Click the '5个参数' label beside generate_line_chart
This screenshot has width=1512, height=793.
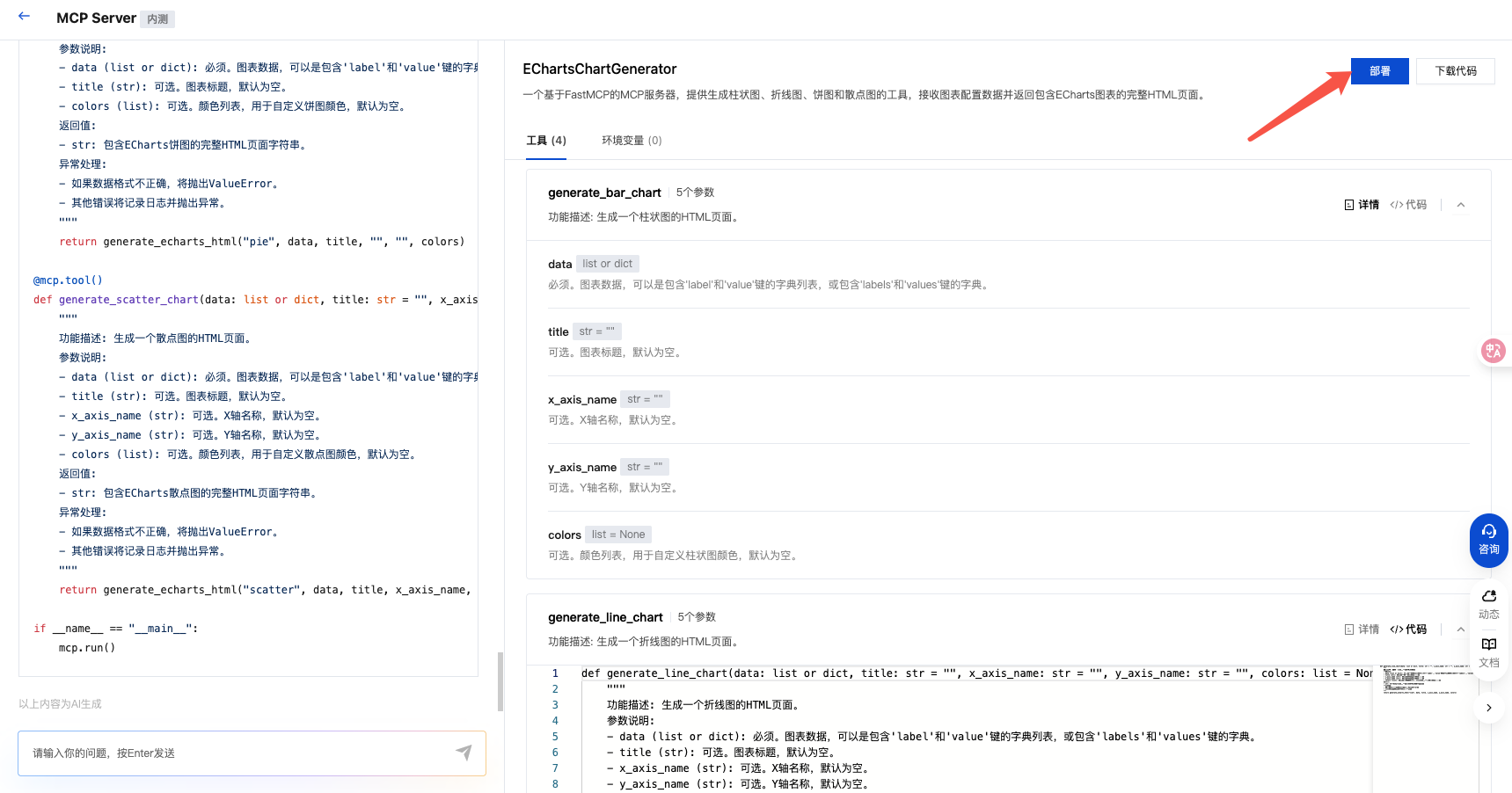(697, 617)
